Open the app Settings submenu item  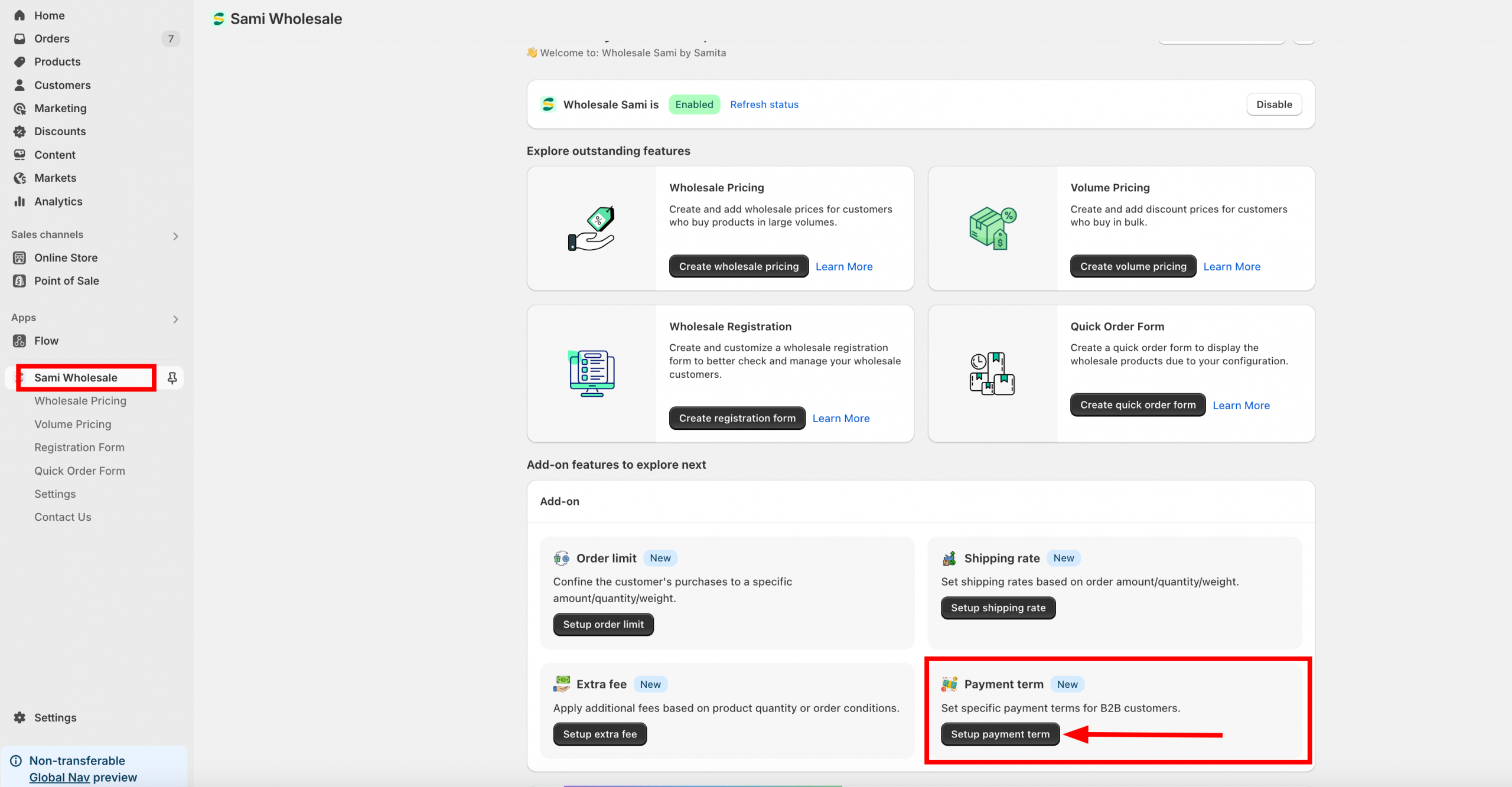coord(55,494)
